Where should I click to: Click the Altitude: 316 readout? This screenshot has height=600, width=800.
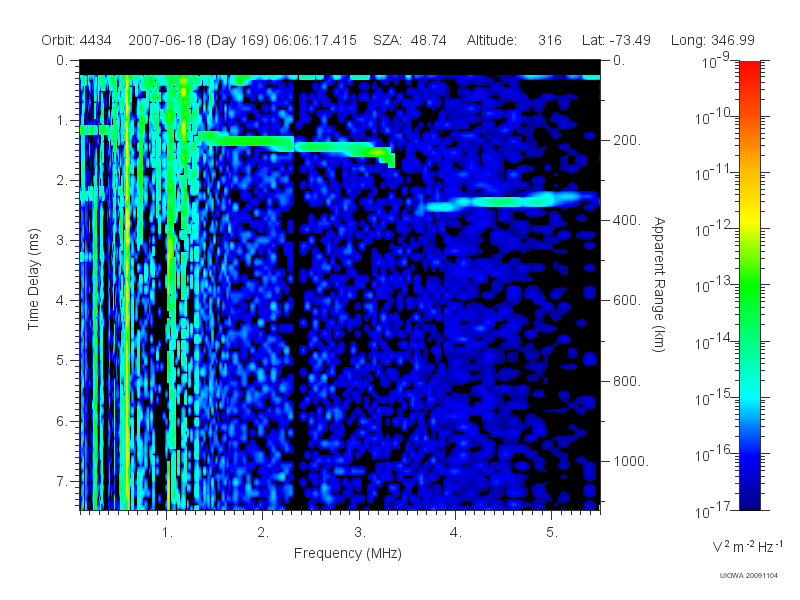pos(514,40)
